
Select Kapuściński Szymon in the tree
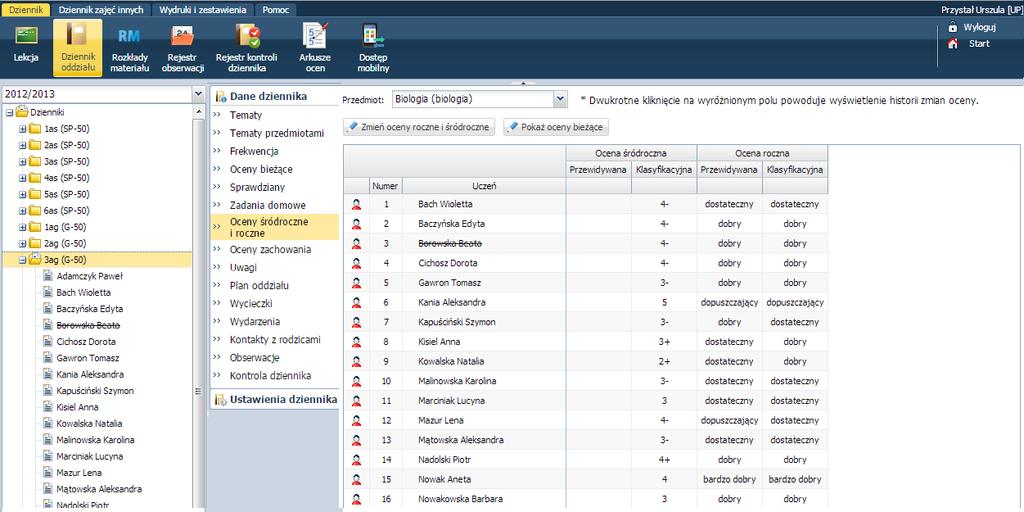[x=95, y=391]
